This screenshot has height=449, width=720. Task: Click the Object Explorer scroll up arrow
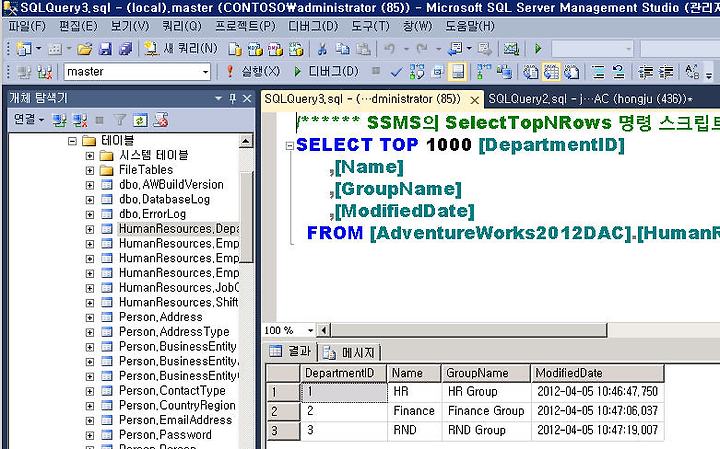point(246,141)
